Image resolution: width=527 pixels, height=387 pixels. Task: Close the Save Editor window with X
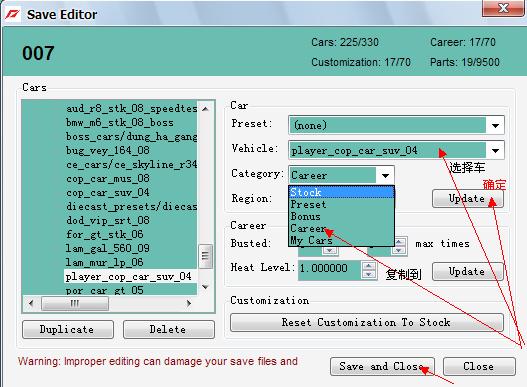click(503, 8)
